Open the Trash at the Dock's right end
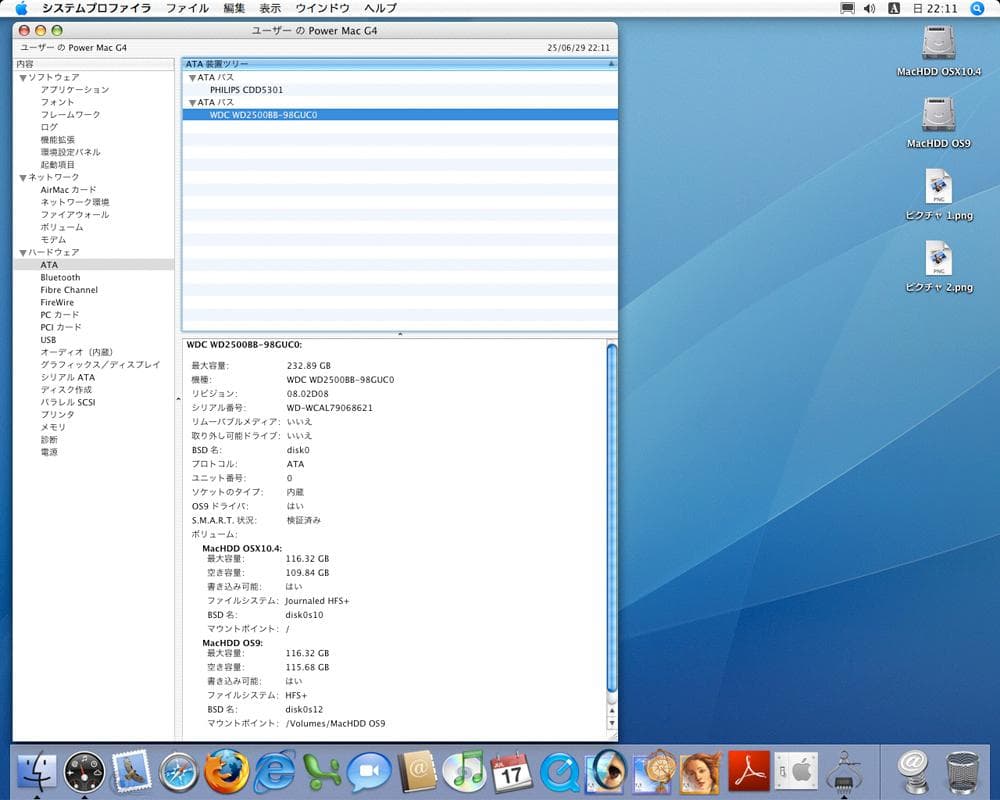 coord(960,770)
